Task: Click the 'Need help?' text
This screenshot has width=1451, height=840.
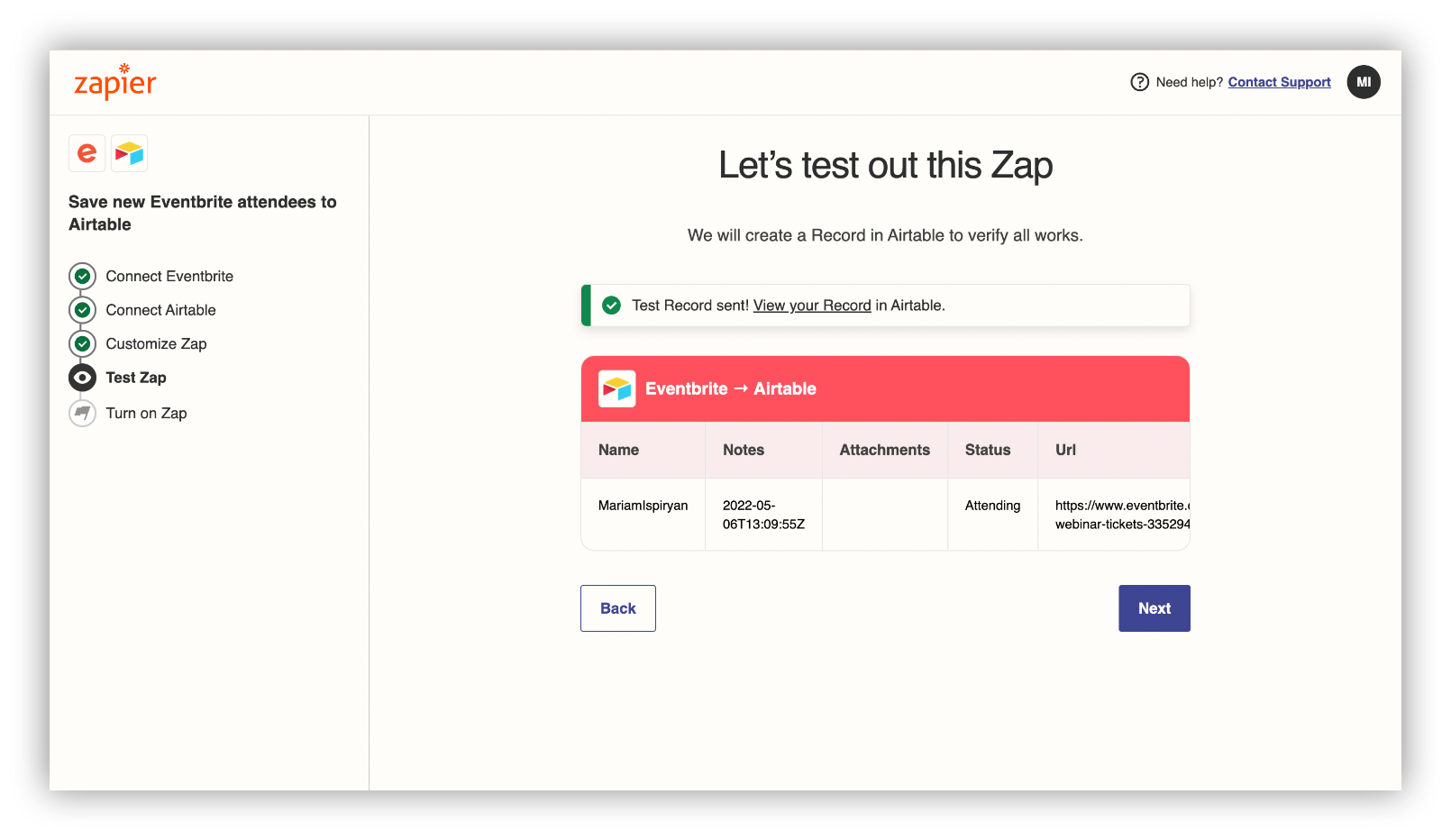Action: 1190,82
